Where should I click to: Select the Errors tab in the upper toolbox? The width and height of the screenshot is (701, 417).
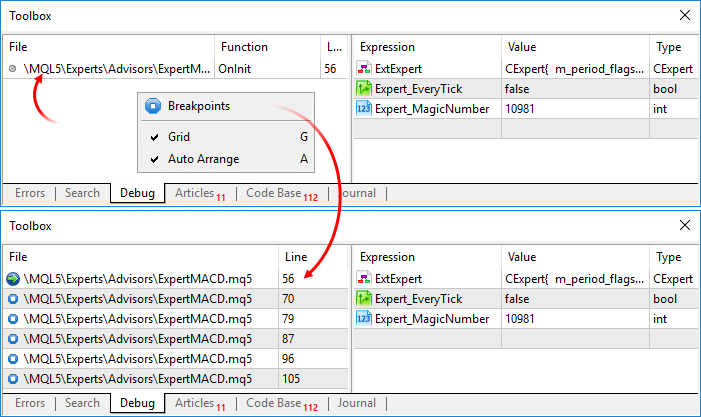pos(30,193)
